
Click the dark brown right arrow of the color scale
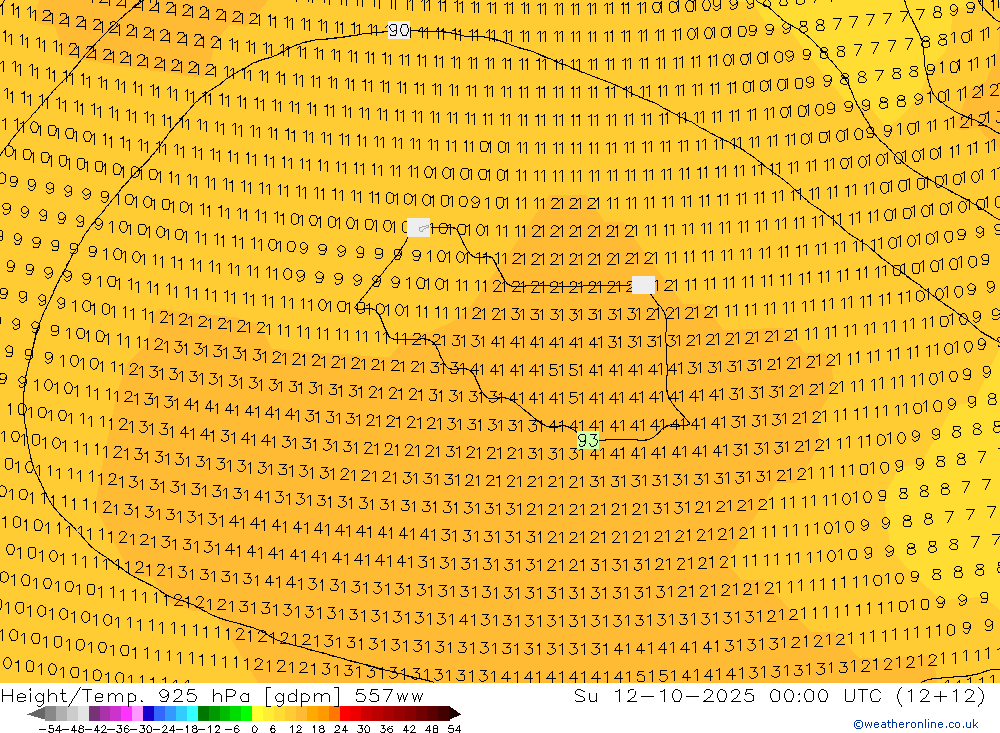(x=455, y=713)
